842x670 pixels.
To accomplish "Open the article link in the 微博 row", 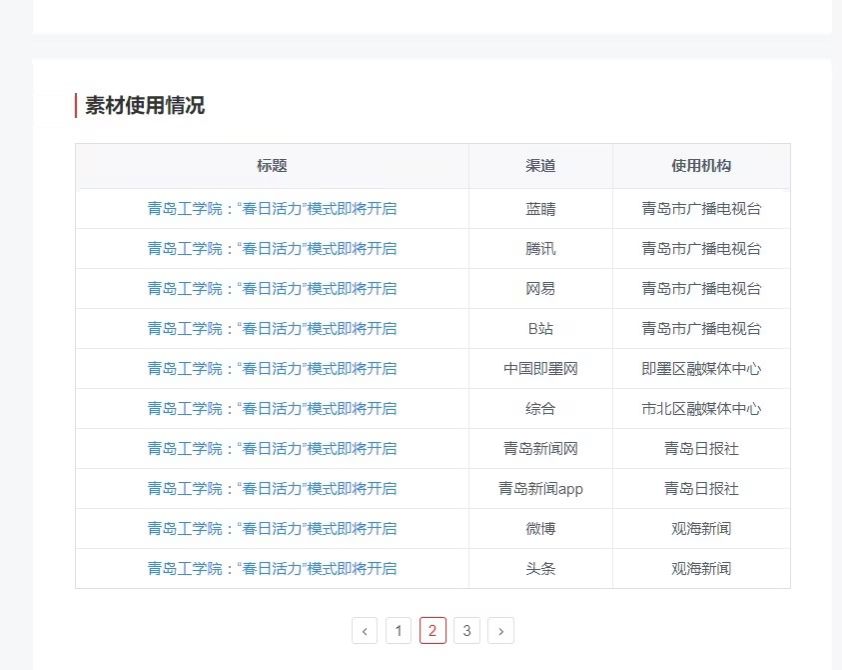I will tap(272, 529).
